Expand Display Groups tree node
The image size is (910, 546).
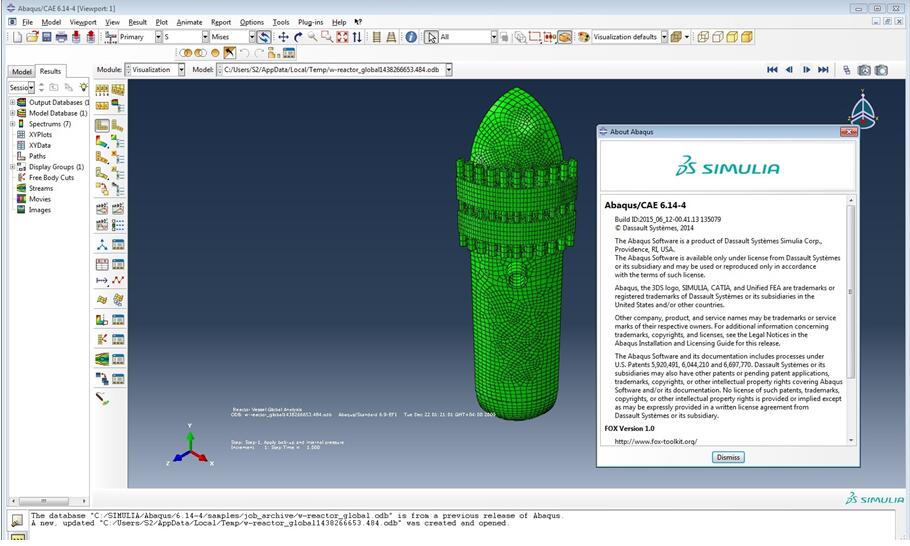tap(12, 167)
